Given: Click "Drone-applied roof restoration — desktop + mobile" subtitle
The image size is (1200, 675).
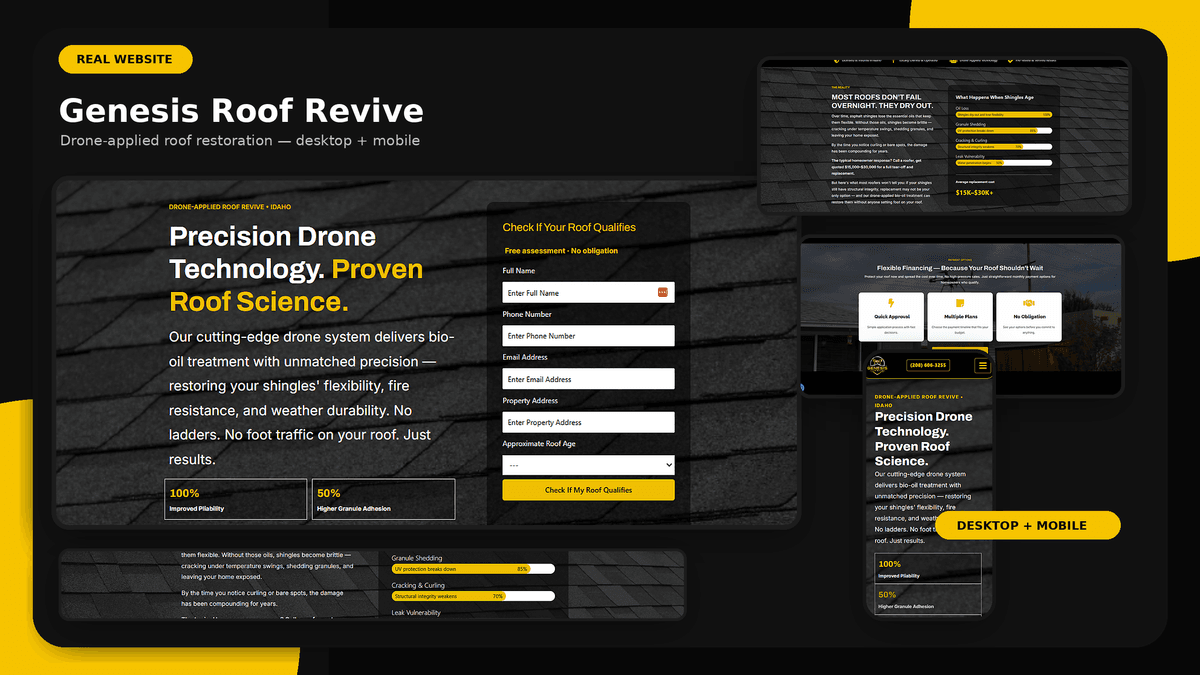Looking at the screenshot, I should click(x=240, y=140).
